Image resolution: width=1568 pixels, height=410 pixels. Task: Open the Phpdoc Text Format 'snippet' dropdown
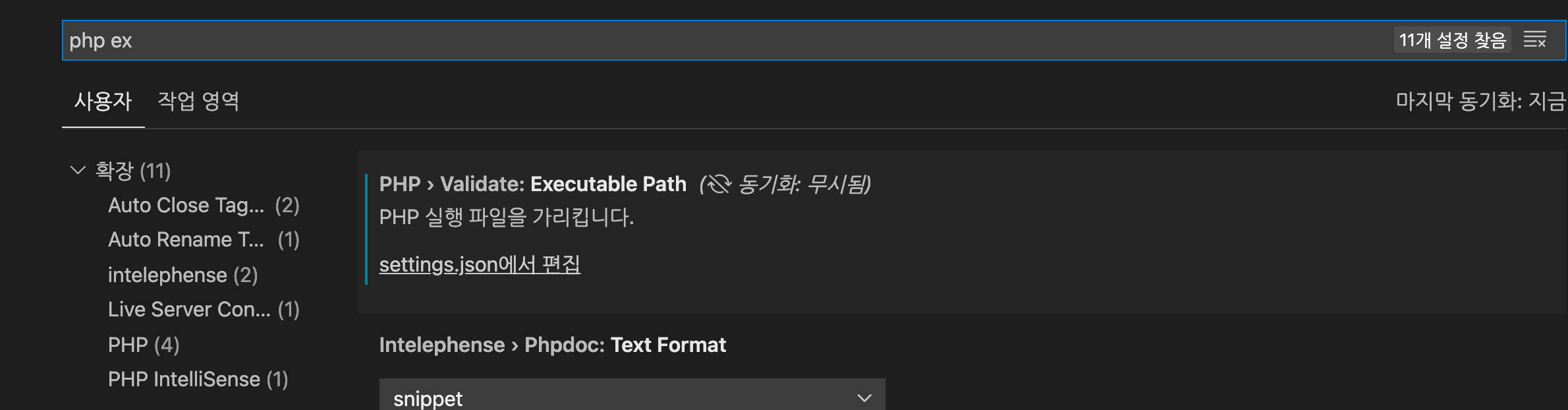[632, 397]
